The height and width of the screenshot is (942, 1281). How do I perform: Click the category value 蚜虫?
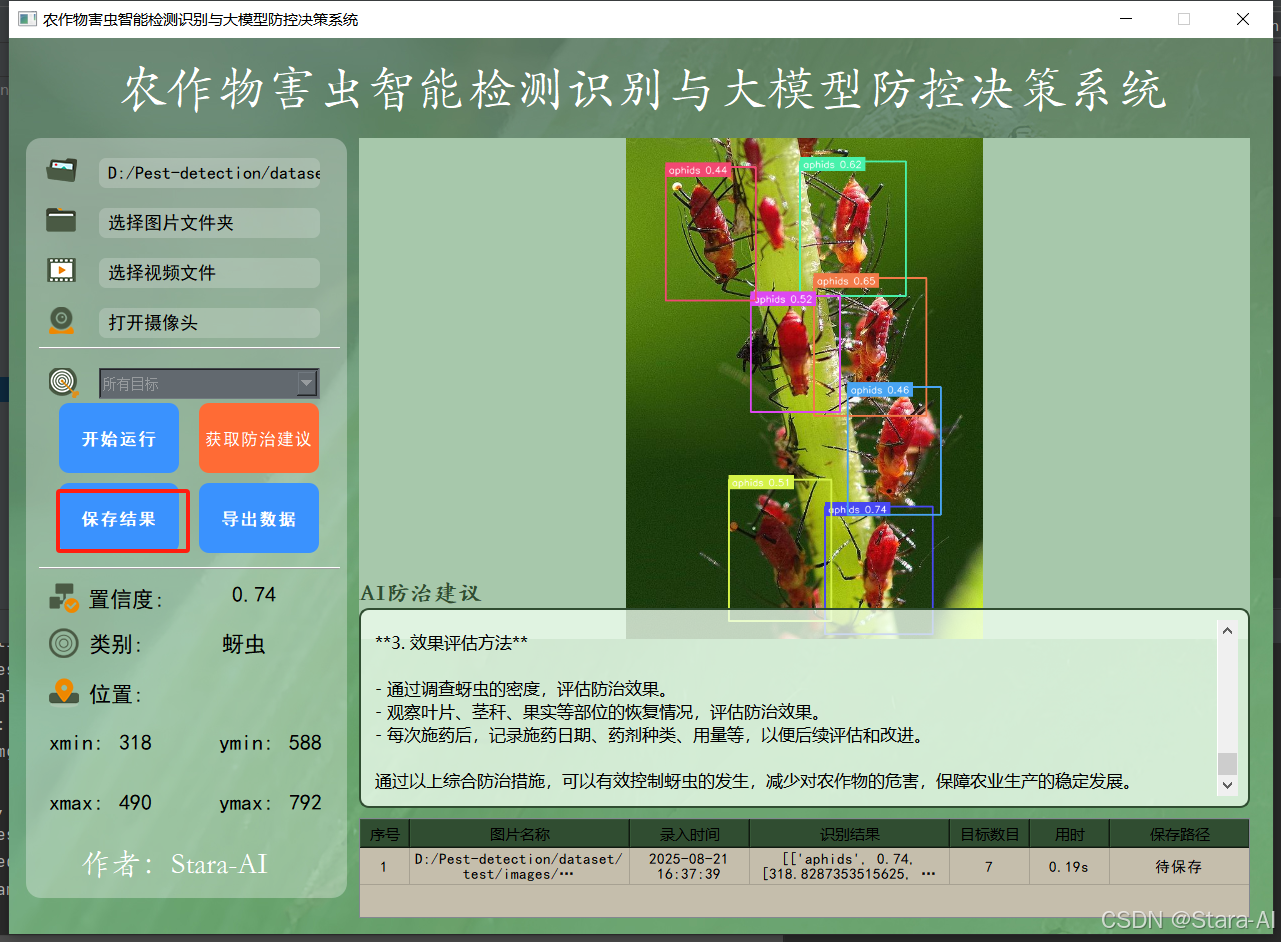click(244, 645)
